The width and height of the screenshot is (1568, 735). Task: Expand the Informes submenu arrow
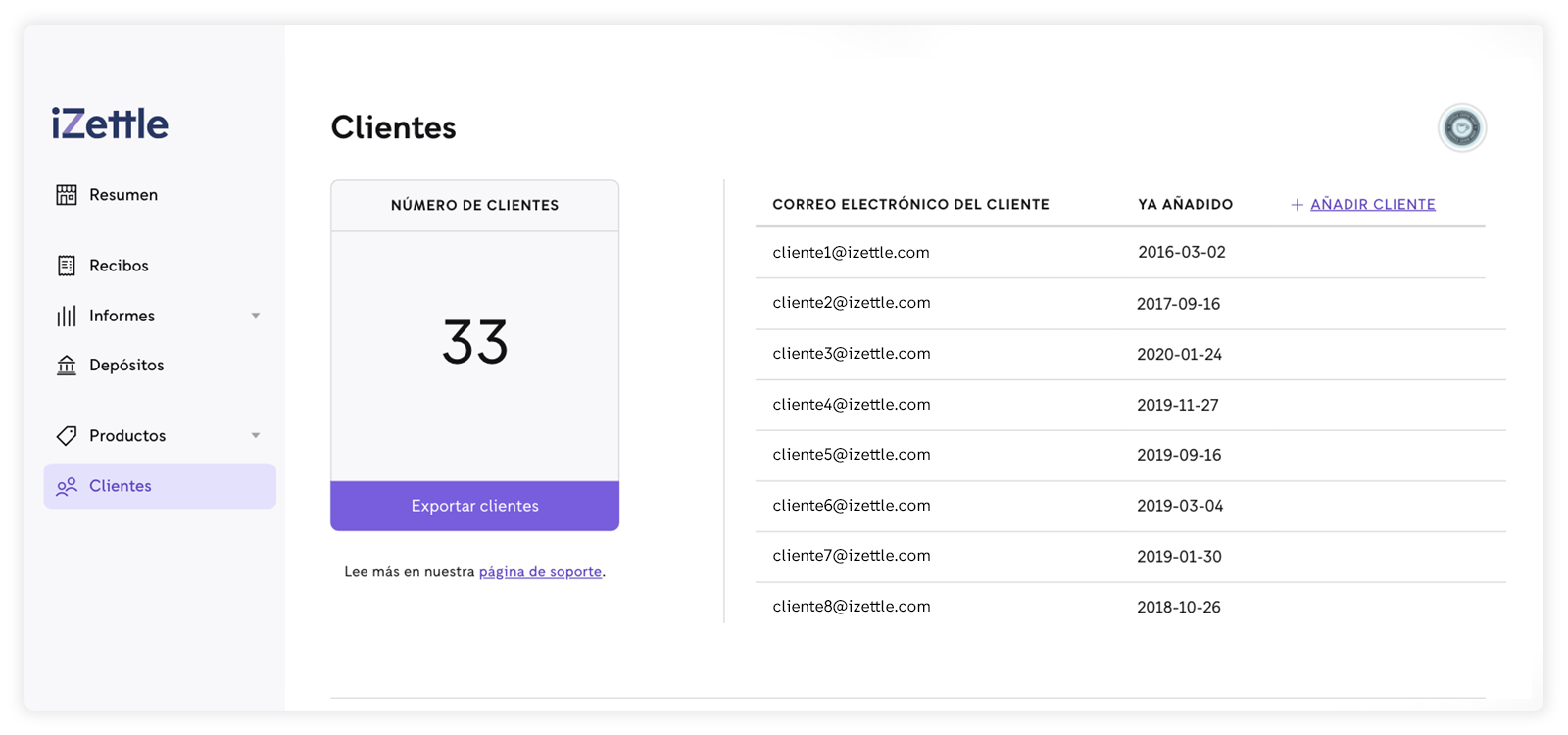[256, 316]
